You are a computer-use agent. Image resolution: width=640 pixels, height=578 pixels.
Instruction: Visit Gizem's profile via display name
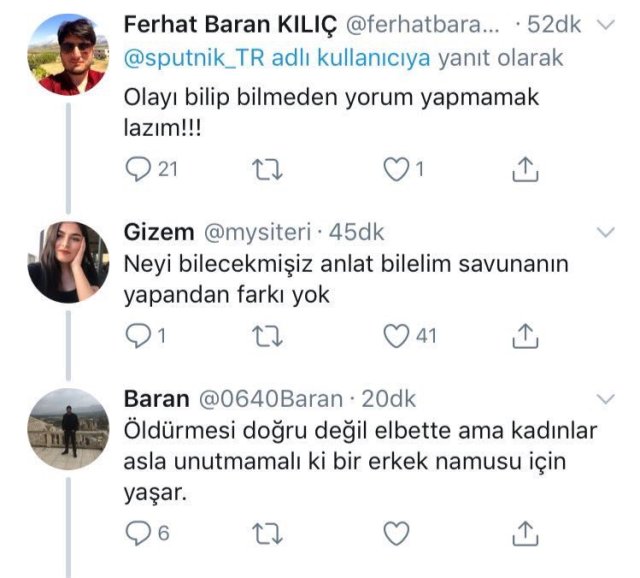(158, 233)
